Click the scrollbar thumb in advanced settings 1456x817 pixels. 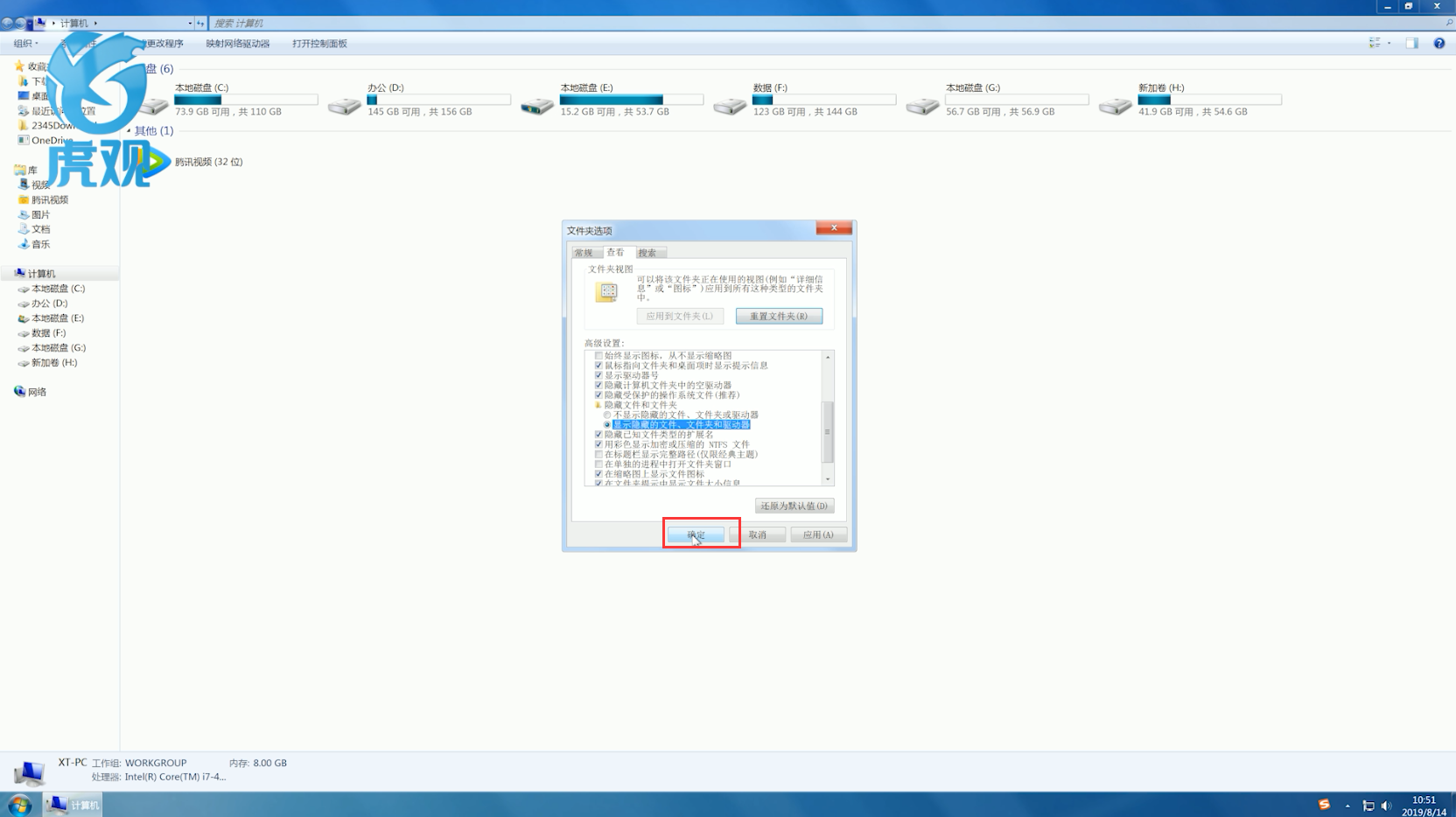point(828,432)
